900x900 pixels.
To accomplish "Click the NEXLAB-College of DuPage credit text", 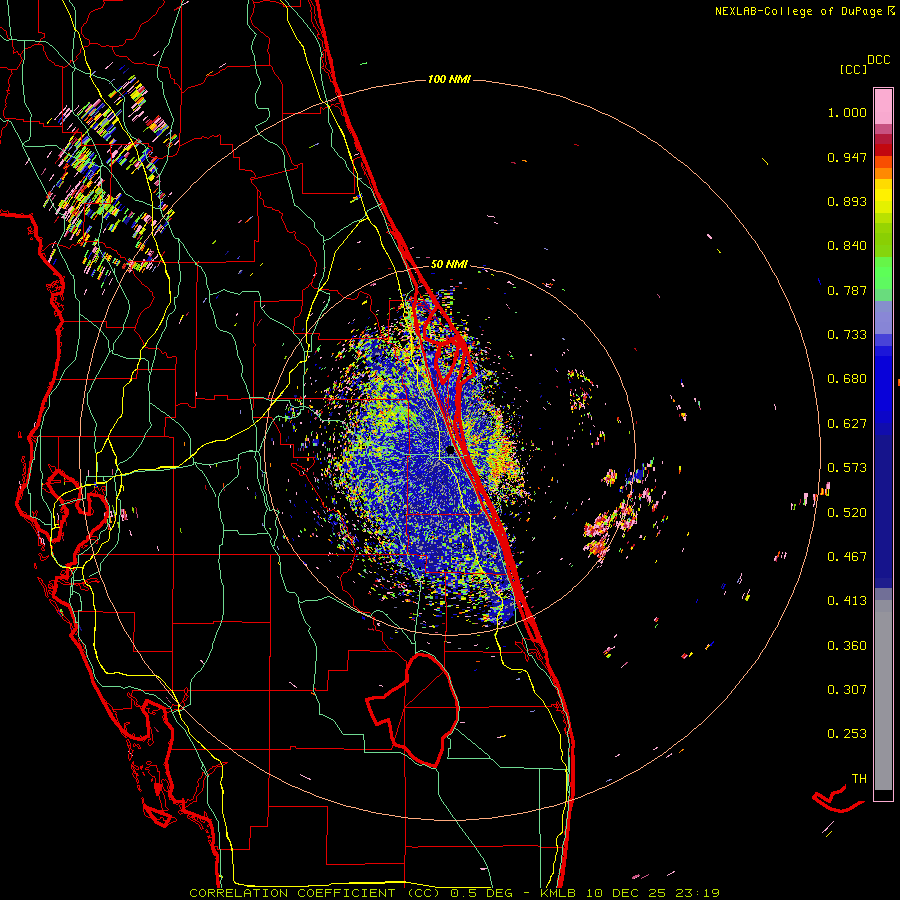I will (800, 11).
